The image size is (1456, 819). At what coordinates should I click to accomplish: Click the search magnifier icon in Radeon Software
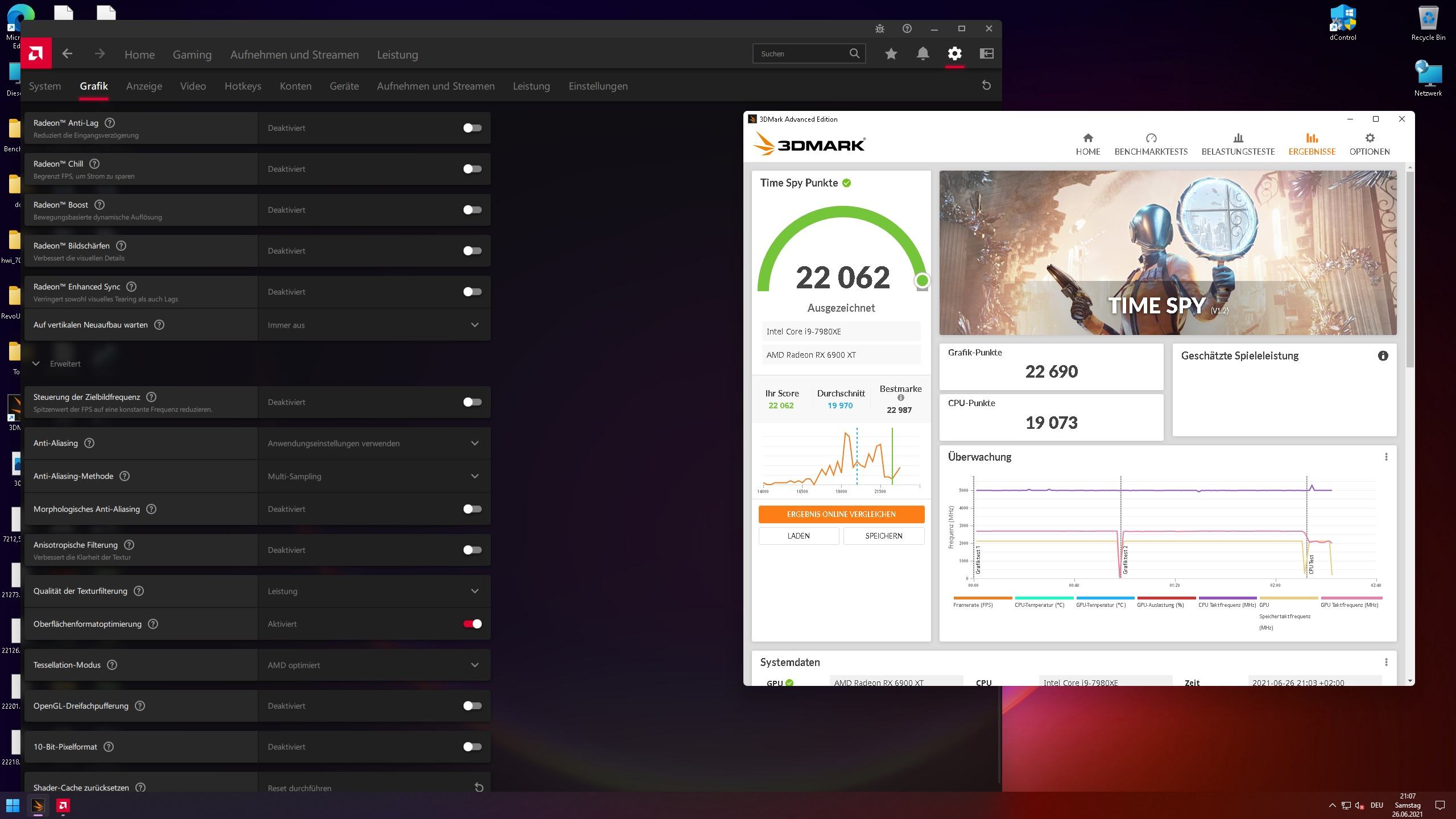point(854,53)
